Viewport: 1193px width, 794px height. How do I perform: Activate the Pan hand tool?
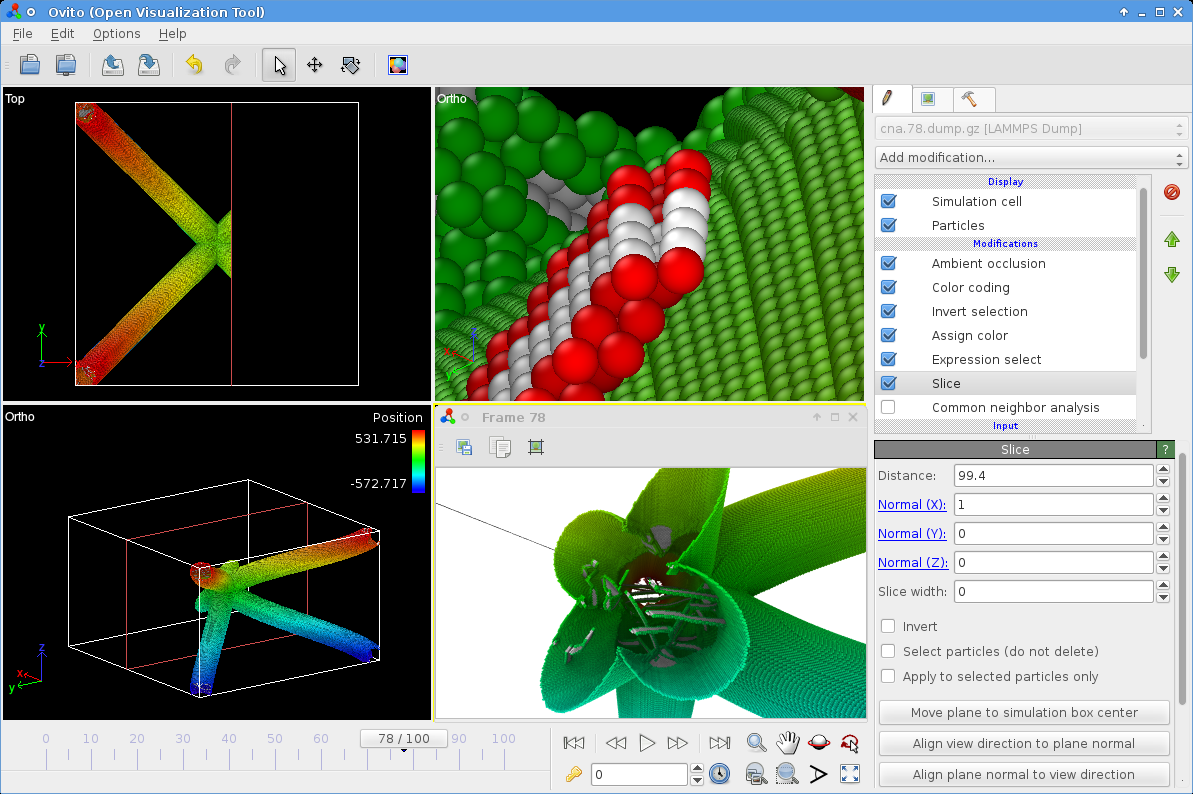(788, 742)
